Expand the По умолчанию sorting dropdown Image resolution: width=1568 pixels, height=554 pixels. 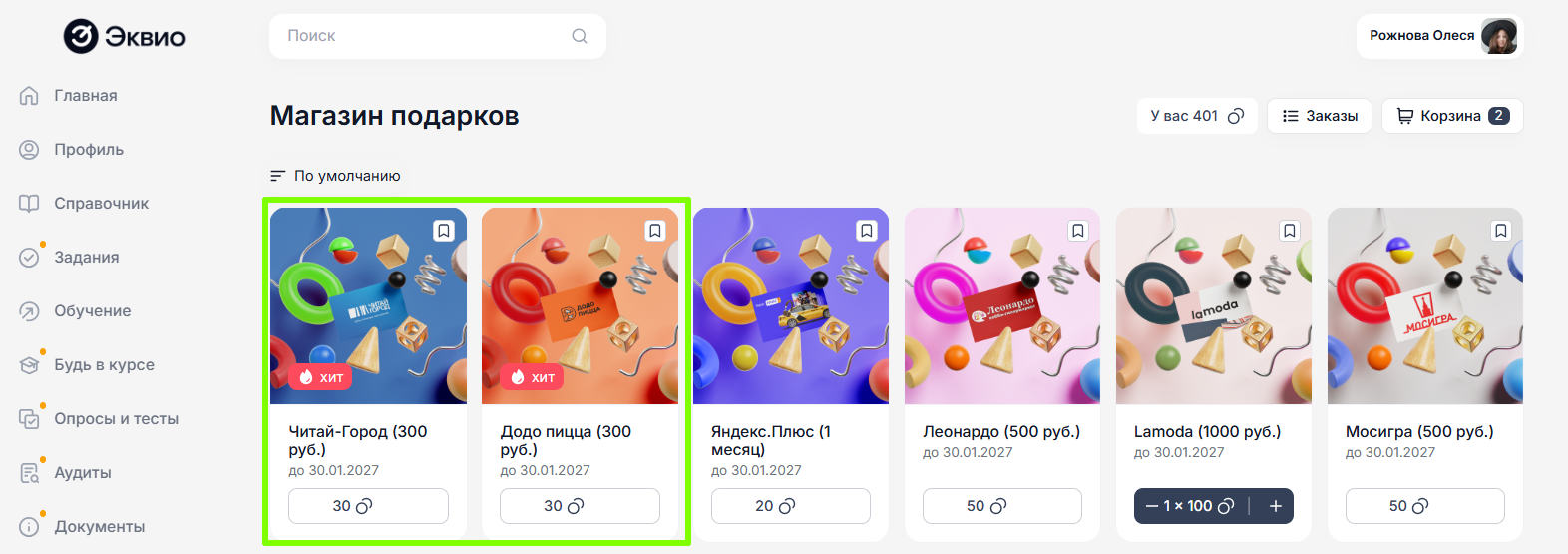[335, 176]
